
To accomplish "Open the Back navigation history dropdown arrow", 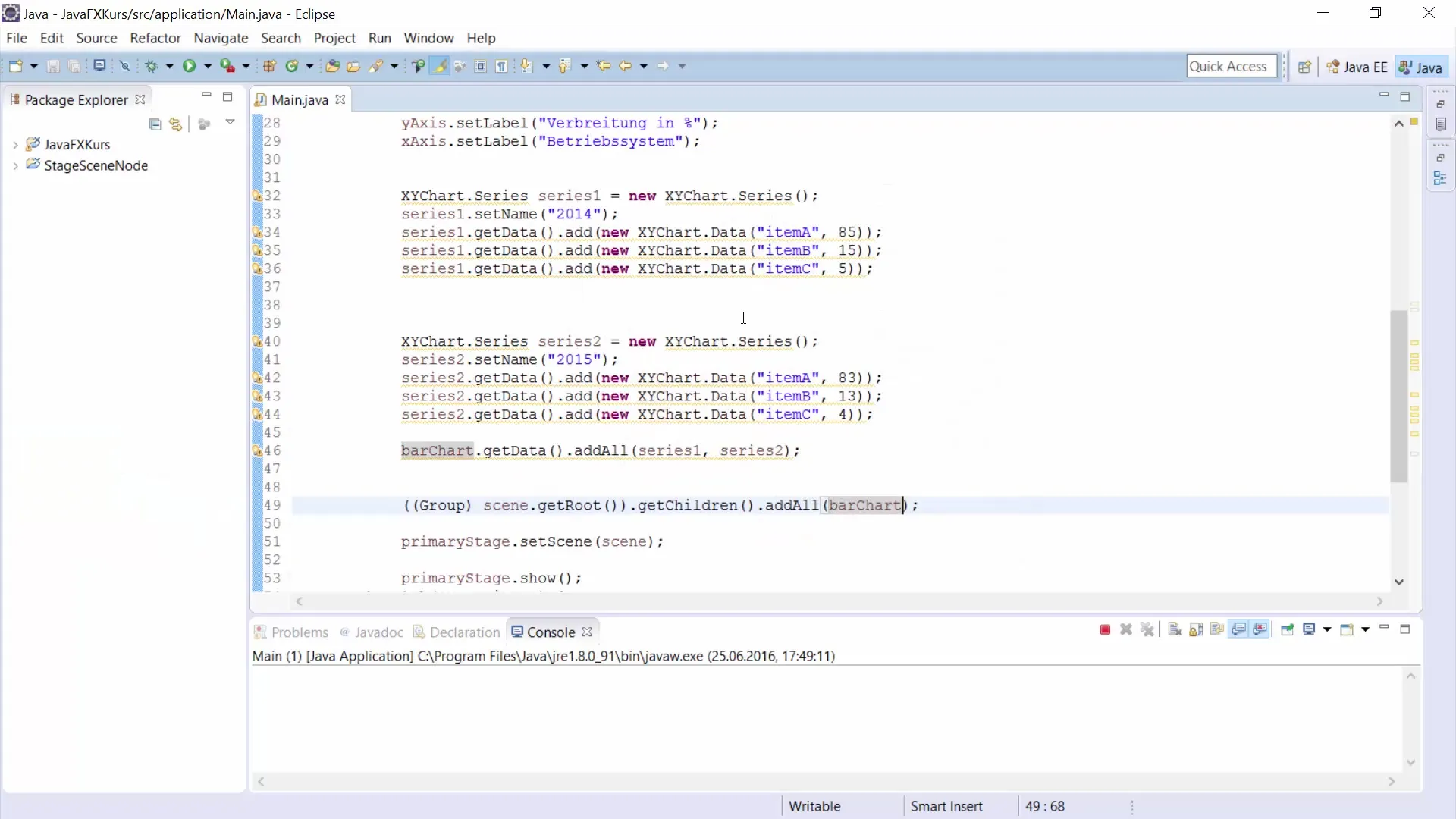I will coord(644,66).
